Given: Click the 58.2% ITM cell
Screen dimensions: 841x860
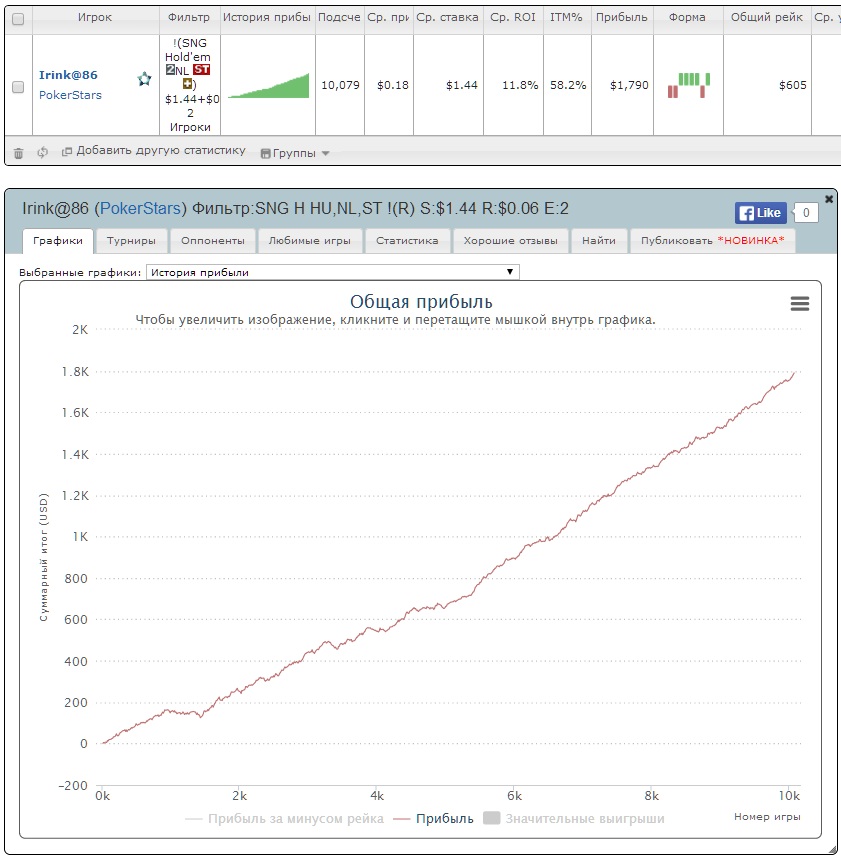Looking at the screenshot, I should point(568,85).
